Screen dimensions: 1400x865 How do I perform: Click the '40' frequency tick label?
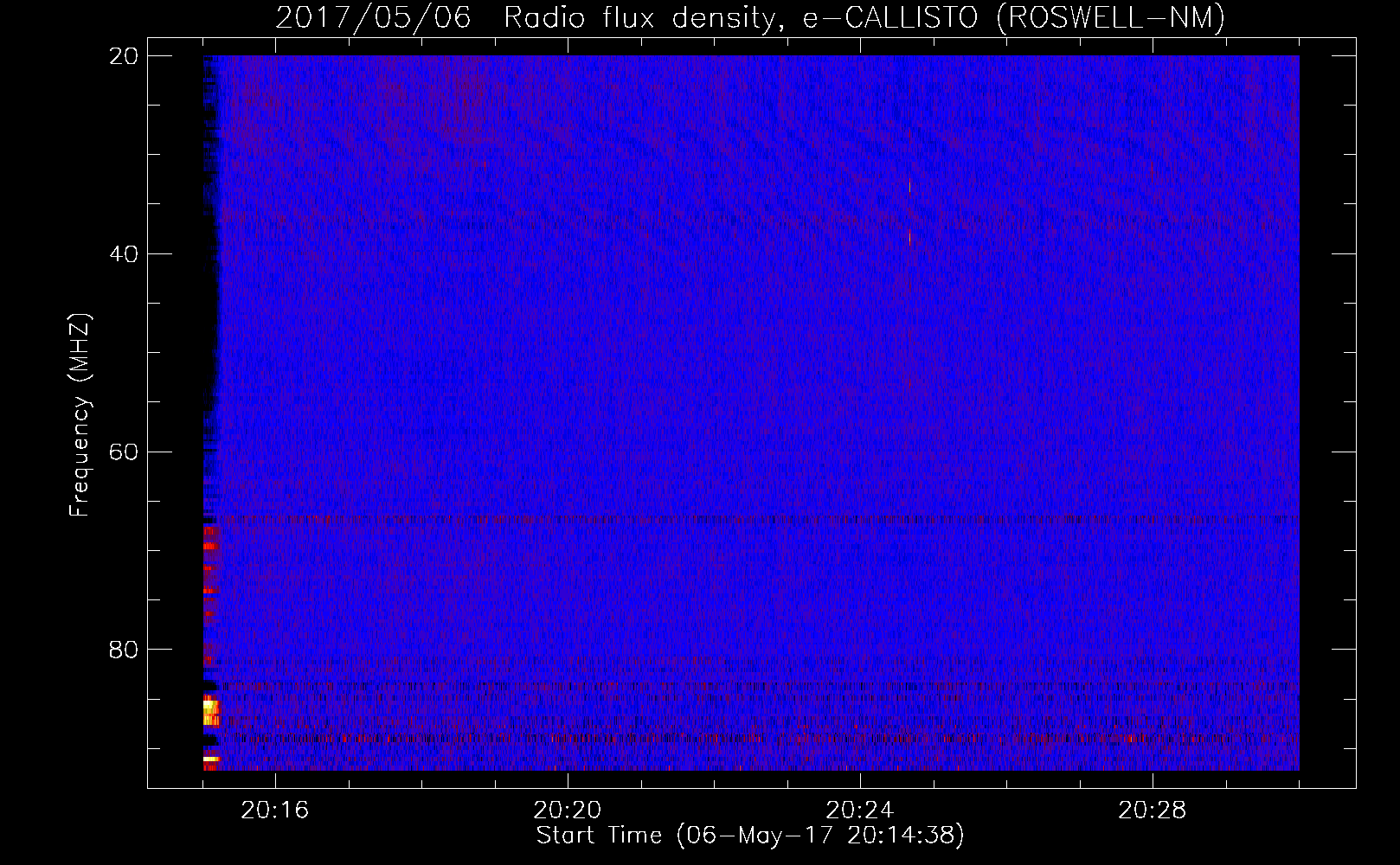coord(124,254)
